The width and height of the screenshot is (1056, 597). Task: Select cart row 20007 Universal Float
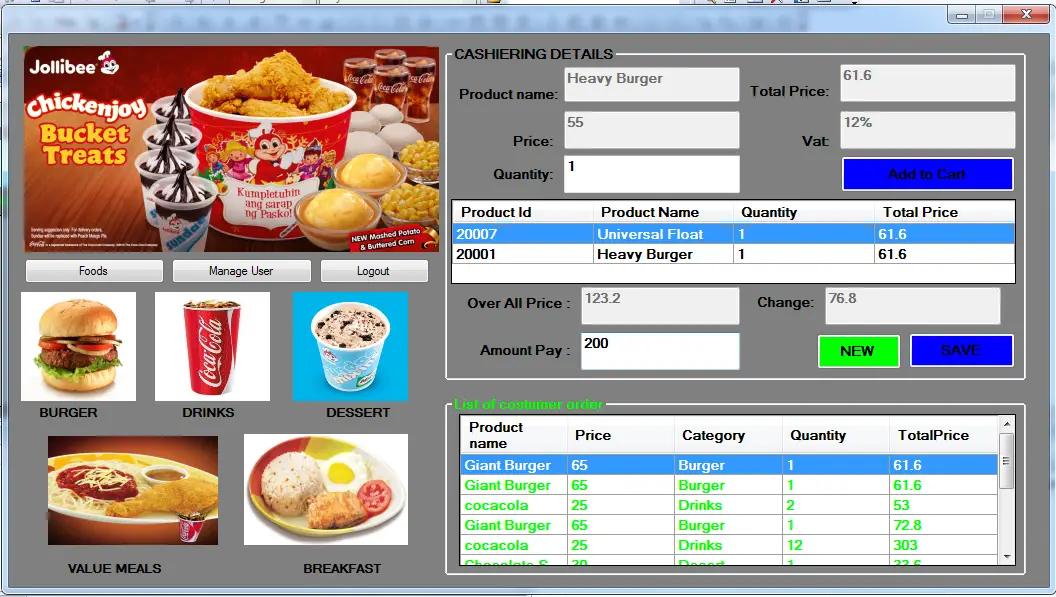pyautogui.click(x=733, y=234)
